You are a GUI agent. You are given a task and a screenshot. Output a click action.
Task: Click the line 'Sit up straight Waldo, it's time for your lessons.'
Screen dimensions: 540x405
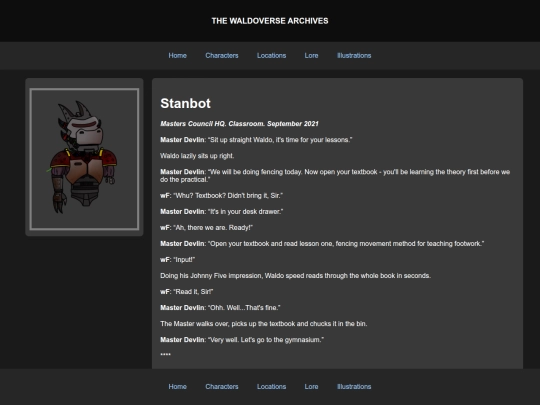pyautogui.click(x=256, y=140)
